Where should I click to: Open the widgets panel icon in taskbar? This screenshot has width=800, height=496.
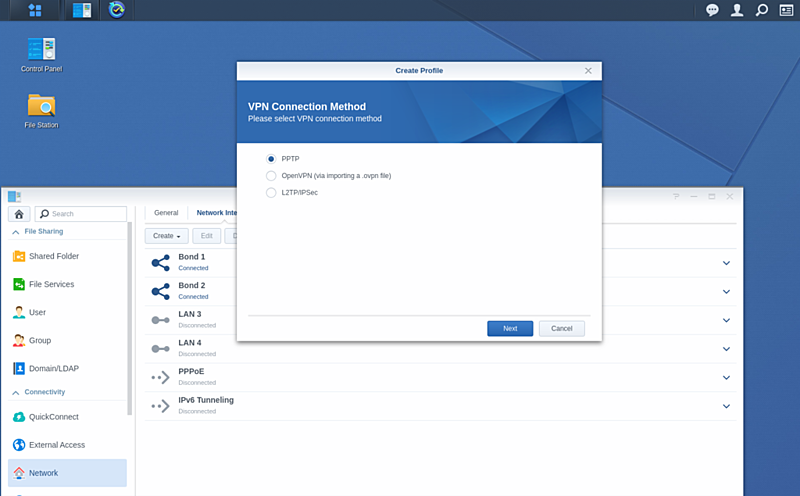tap(786, 10)
